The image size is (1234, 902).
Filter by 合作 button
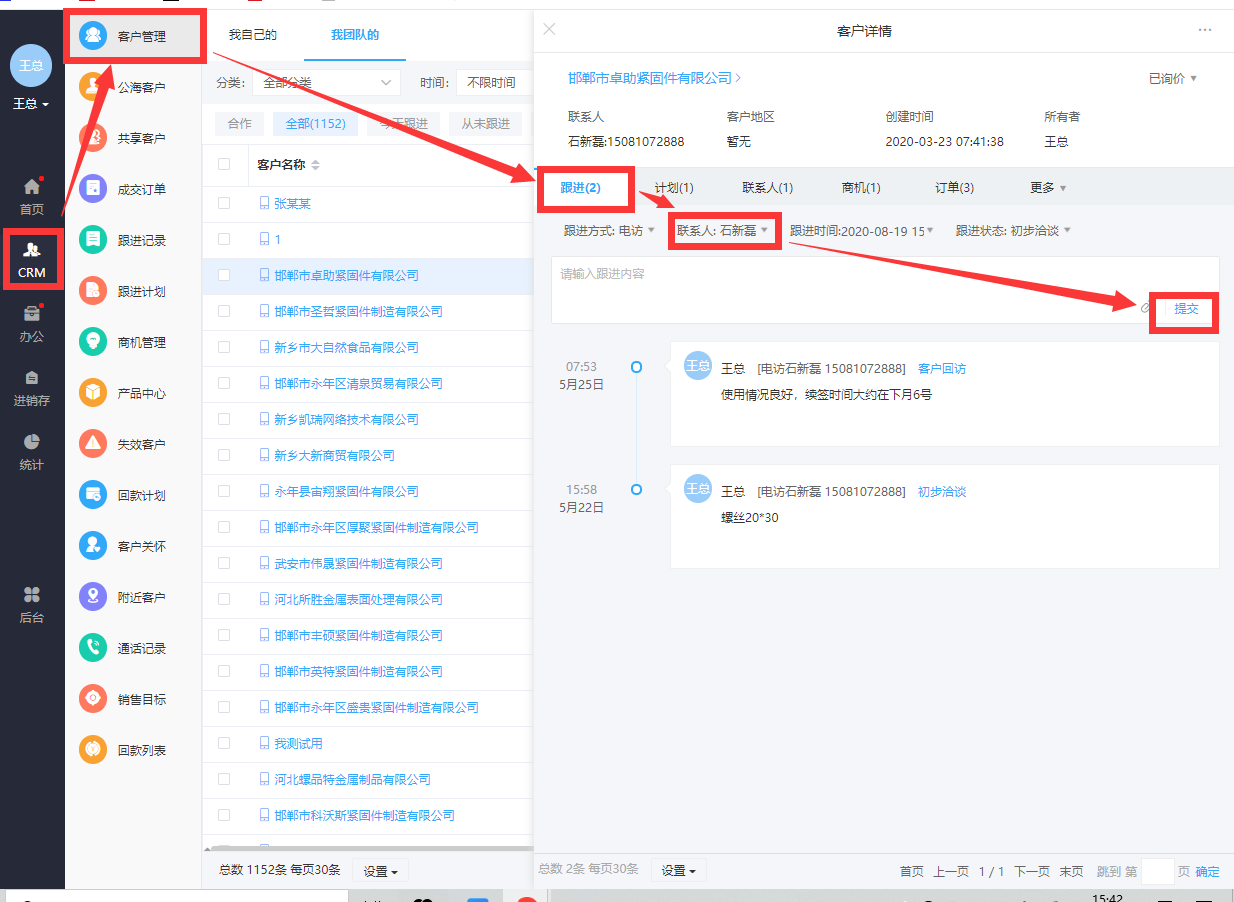(x=240, y=124)
